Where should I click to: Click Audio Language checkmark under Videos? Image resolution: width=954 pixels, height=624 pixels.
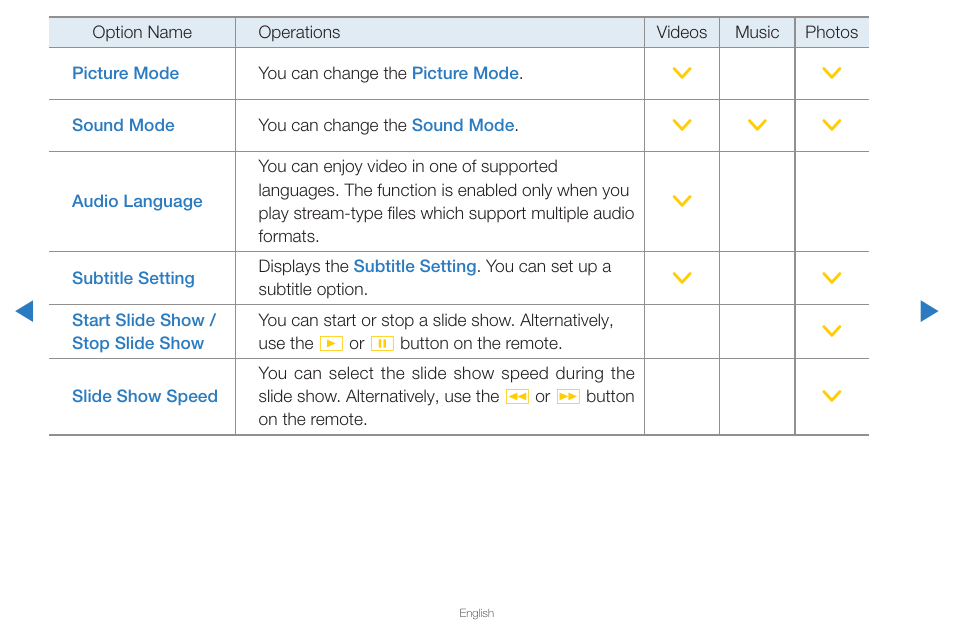pos(682,201)
